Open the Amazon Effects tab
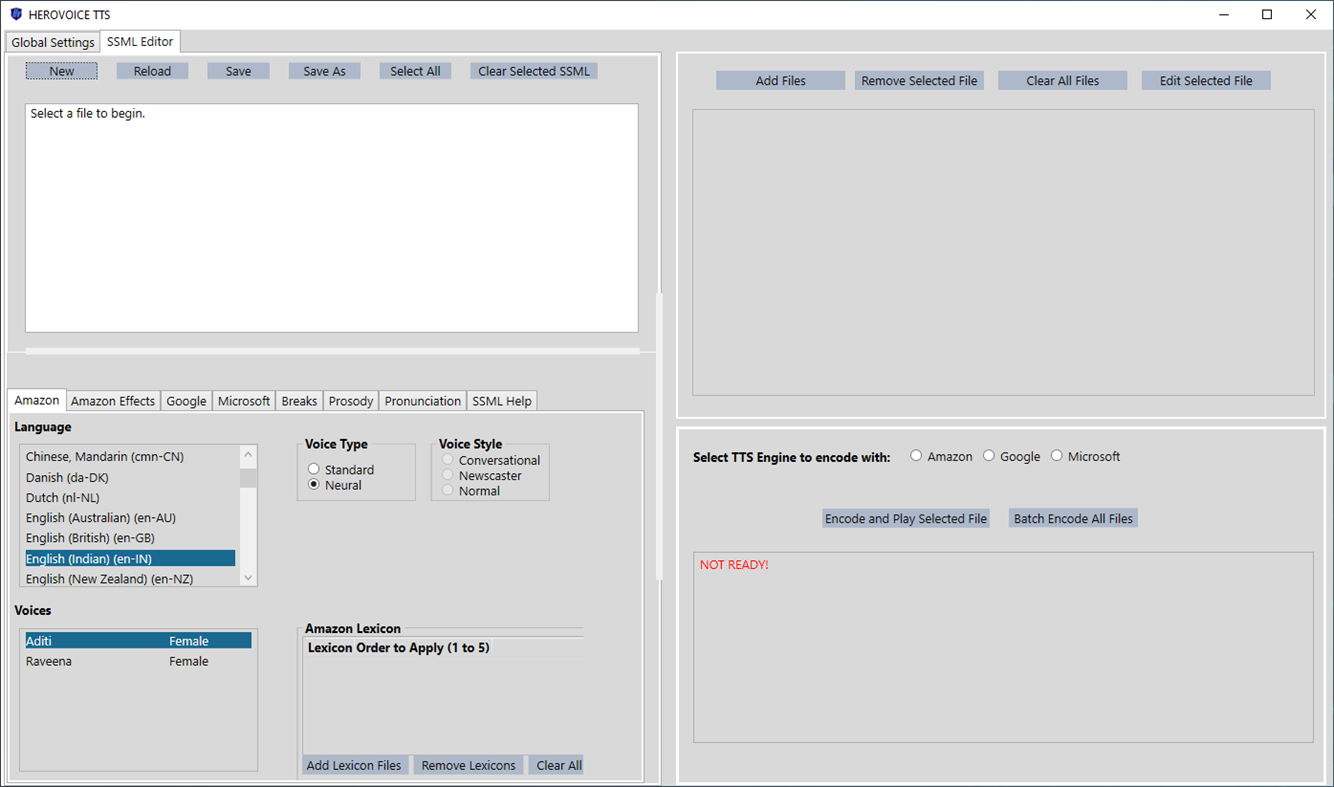This screenshot has width=1334, height=787. tap(112, 400)
